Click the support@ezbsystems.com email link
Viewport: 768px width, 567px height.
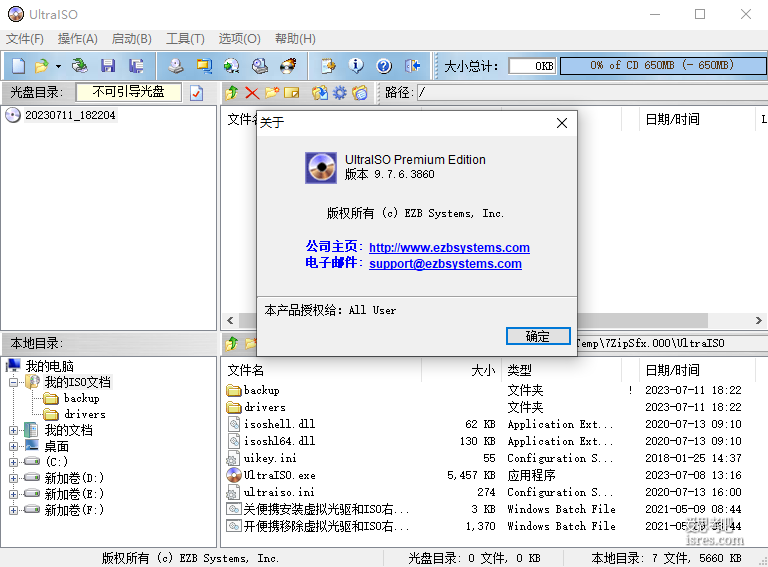(x=445, y=263)
